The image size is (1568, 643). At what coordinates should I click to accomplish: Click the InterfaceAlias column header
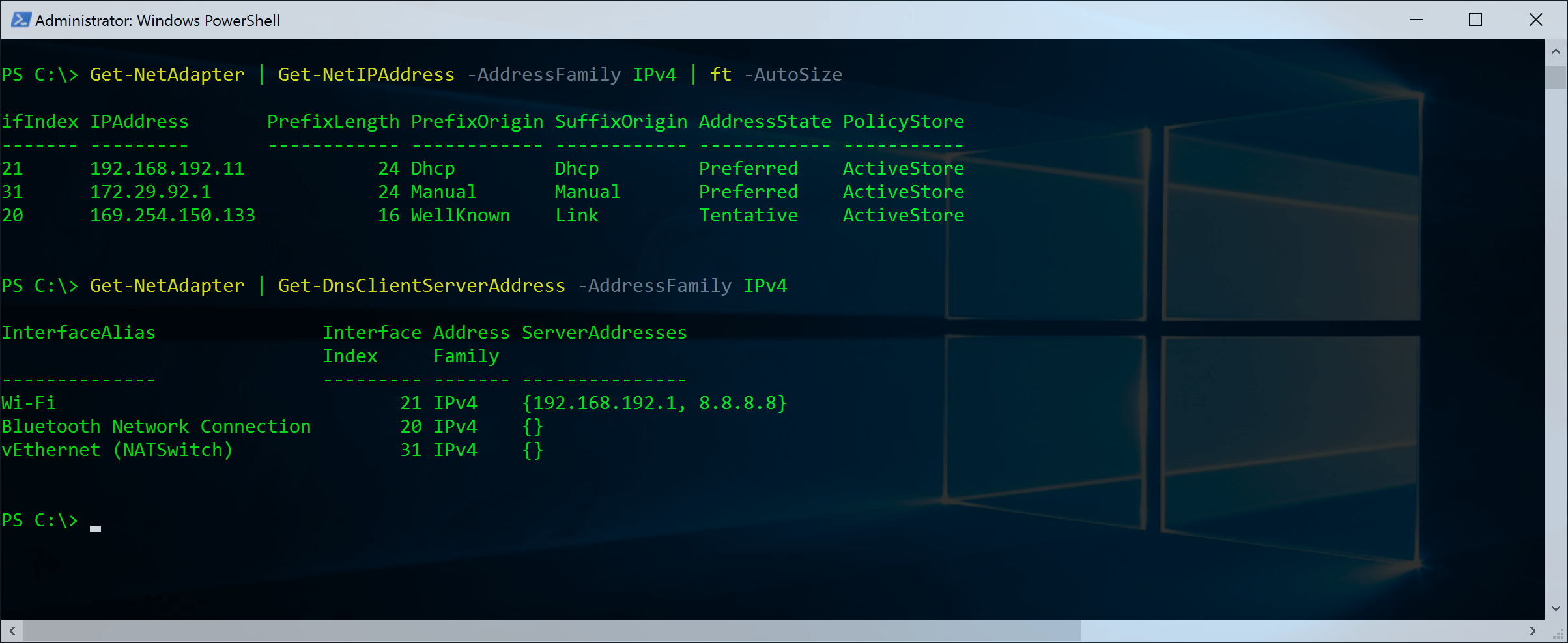78,333
